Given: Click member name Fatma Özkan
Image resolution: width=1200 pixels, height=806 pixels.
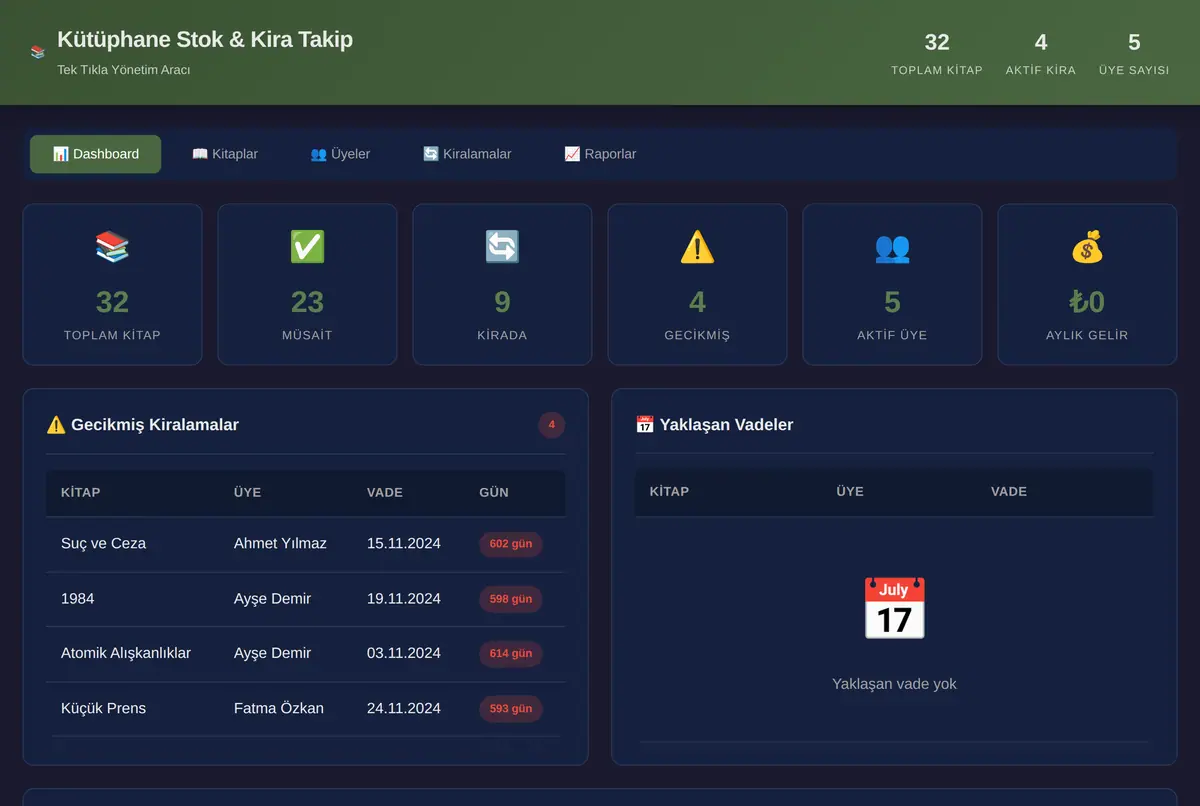Looking at the screenshot, I should pos(279,708).
